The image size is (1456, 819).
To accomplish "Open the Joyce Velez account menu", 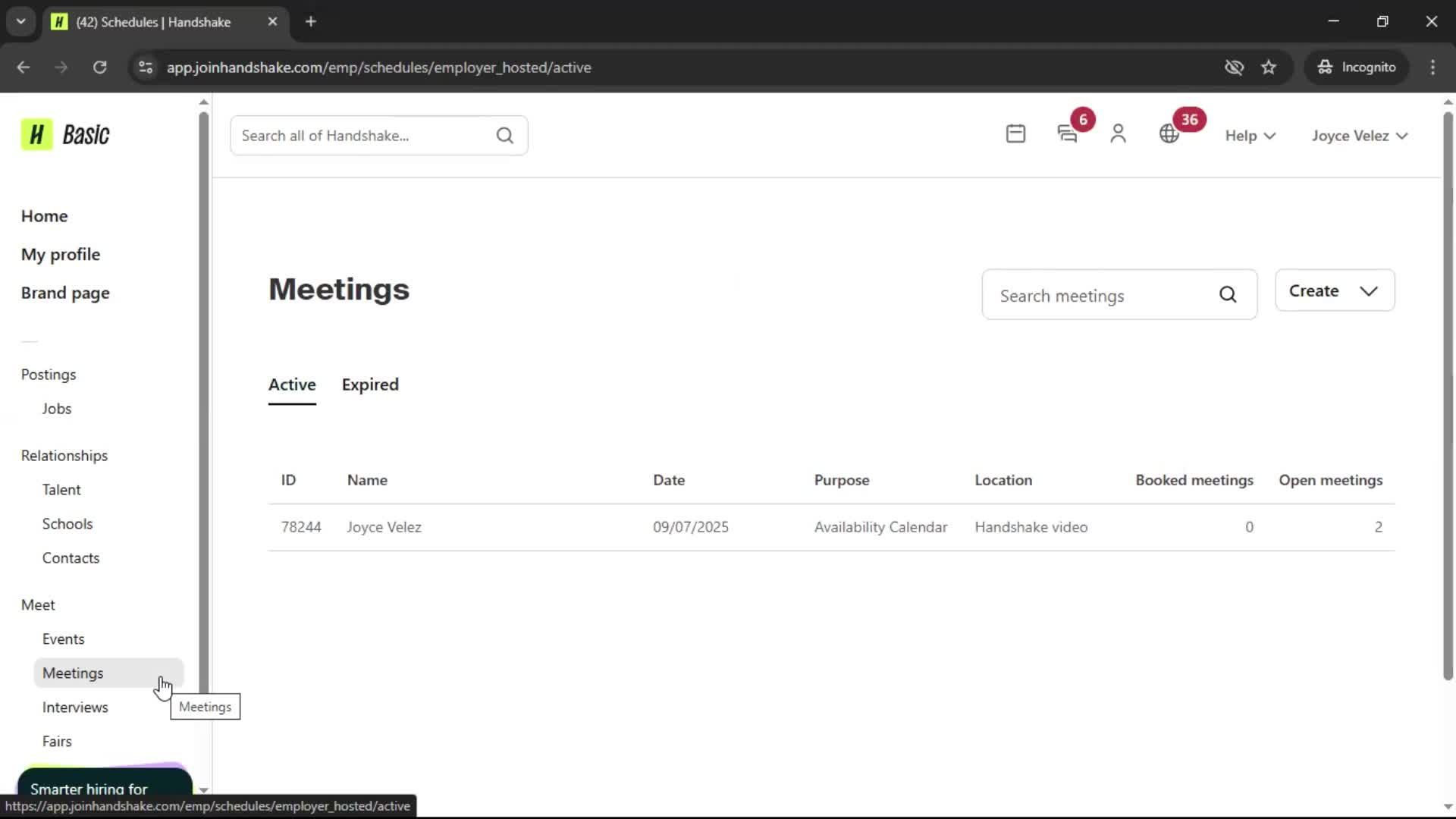I will (1360, 136).
